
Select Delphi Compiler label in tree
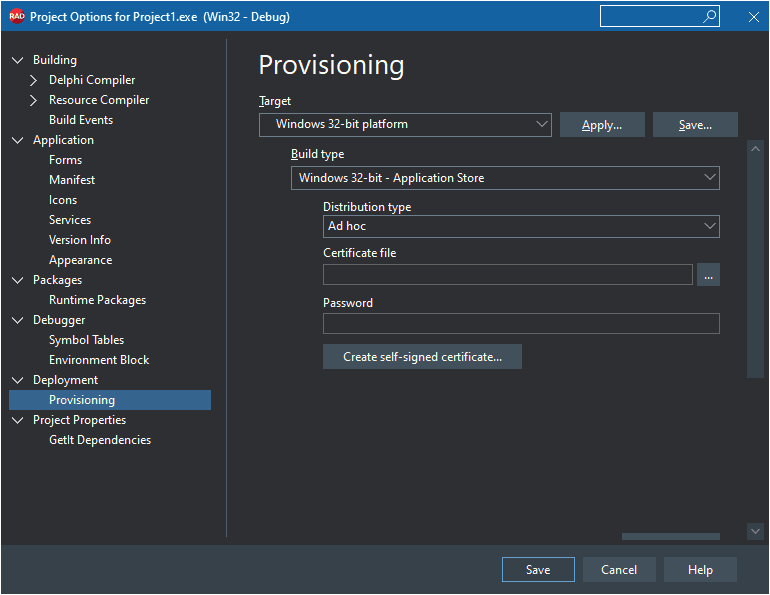tap(92, 80)
